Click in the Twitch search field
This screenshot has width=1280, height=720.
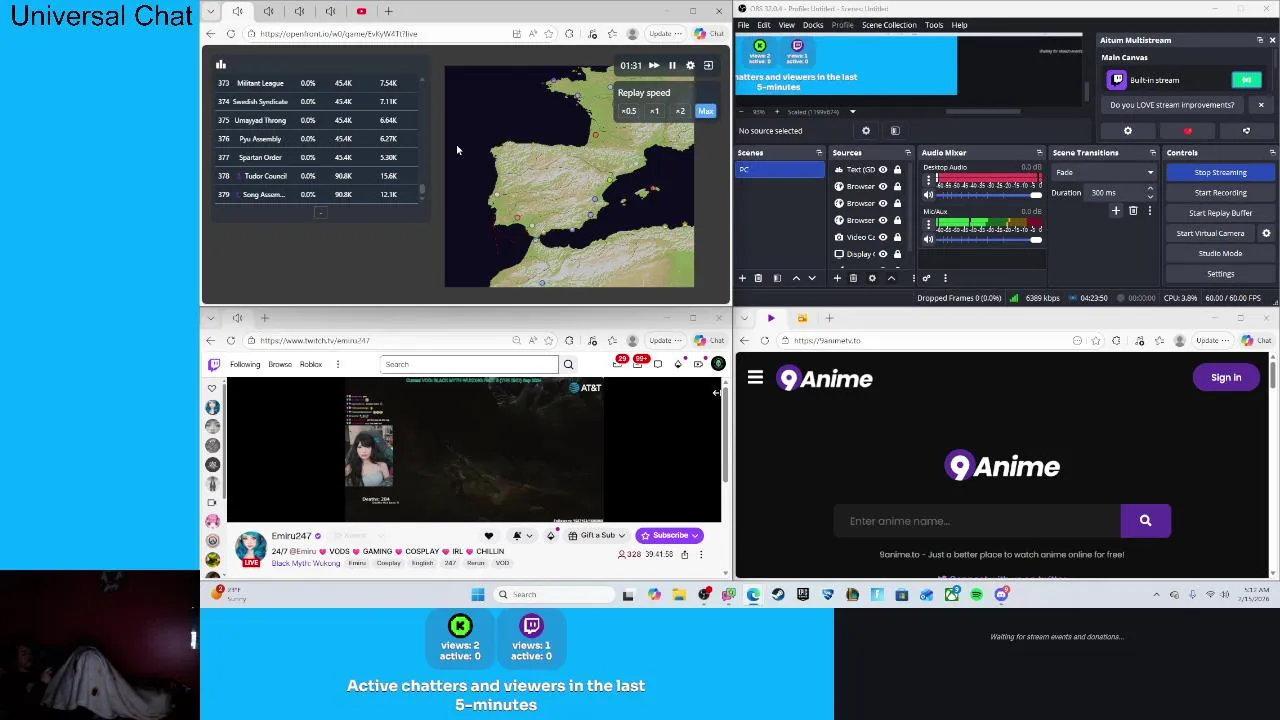click(469, 364)
